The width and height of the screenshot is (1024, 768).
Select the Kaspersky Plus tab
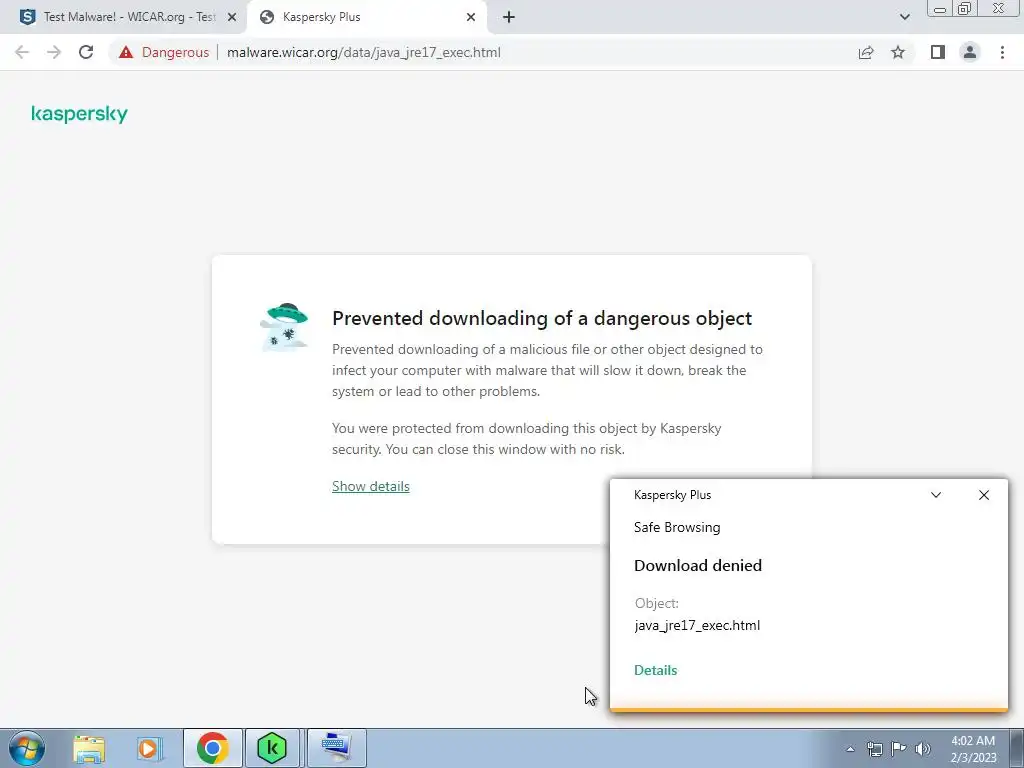tap(368, 17)
